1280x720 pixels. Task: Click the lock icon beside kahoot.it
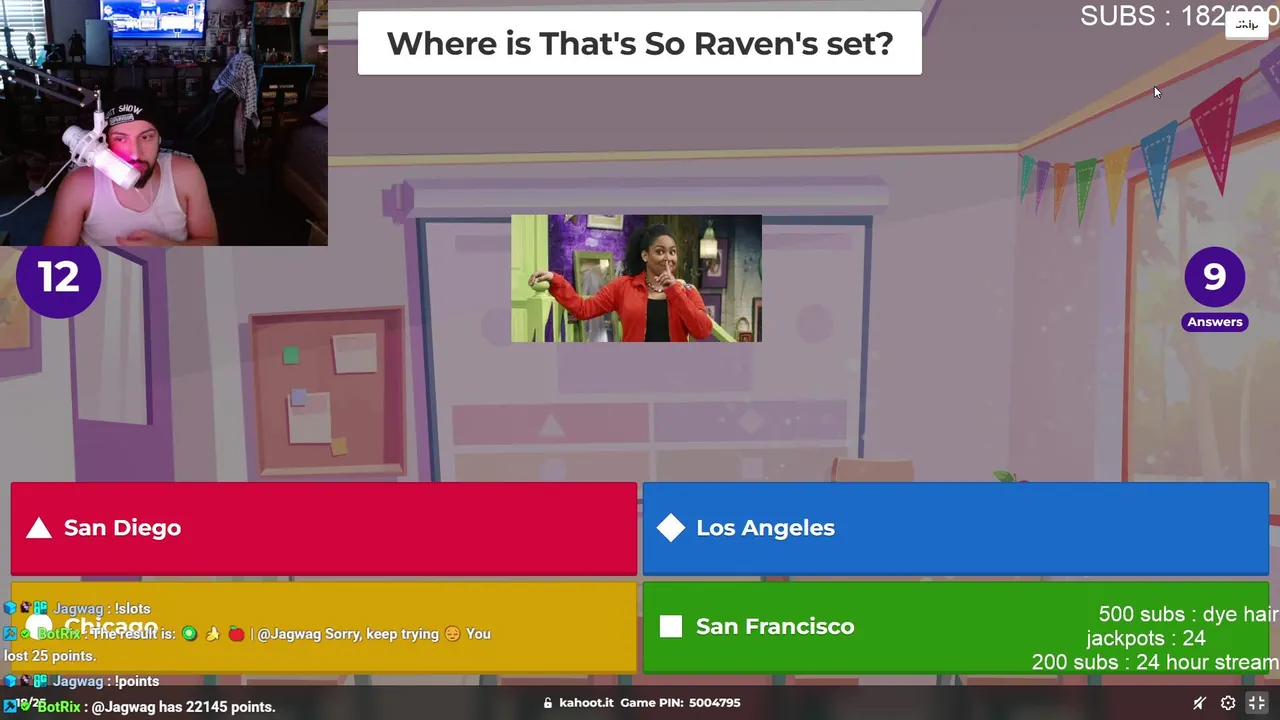(x=547, y=703)
